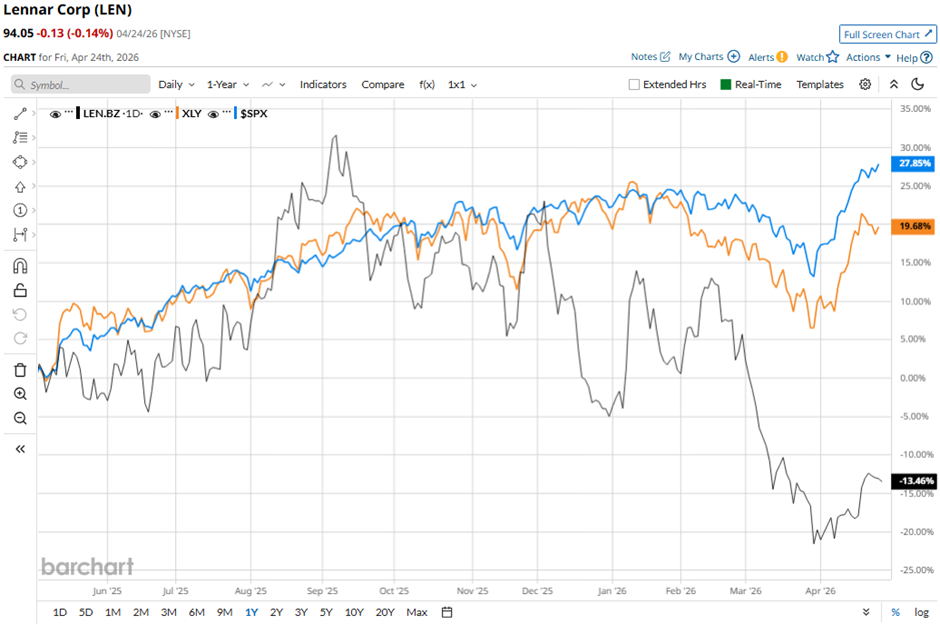Select the 5Y range tab
Screen dimensions: 940x625
coord(326,612)
